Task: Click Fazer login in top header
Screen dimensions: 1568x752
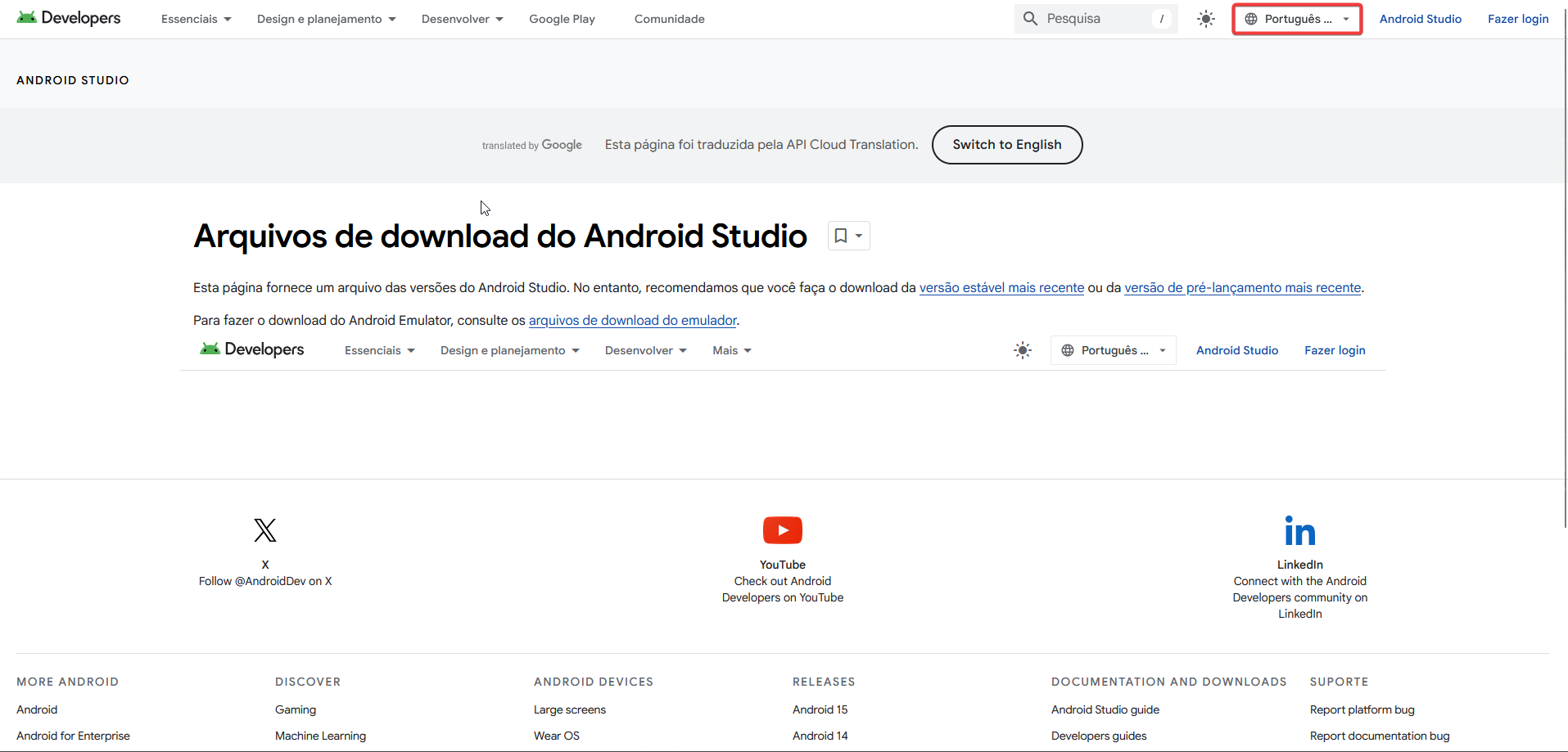Action: point(1518,19)
